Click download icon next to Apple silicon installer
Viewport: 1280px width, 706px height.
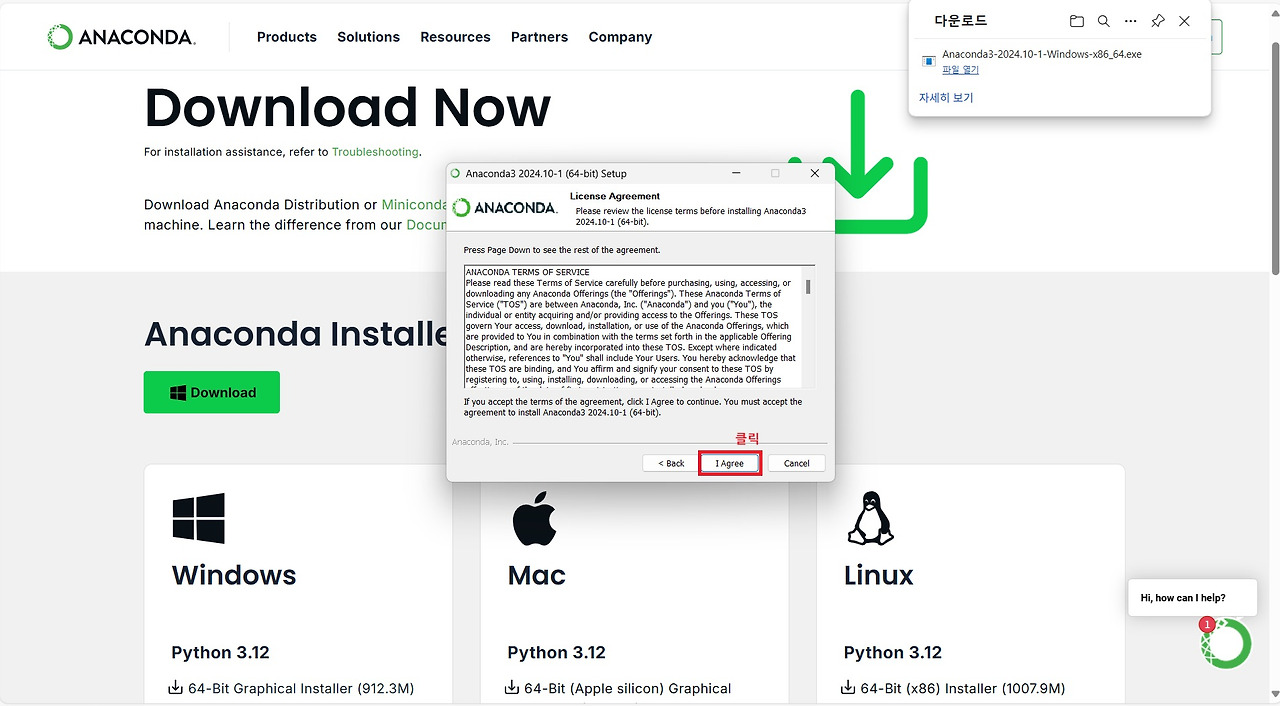point(513,688)
